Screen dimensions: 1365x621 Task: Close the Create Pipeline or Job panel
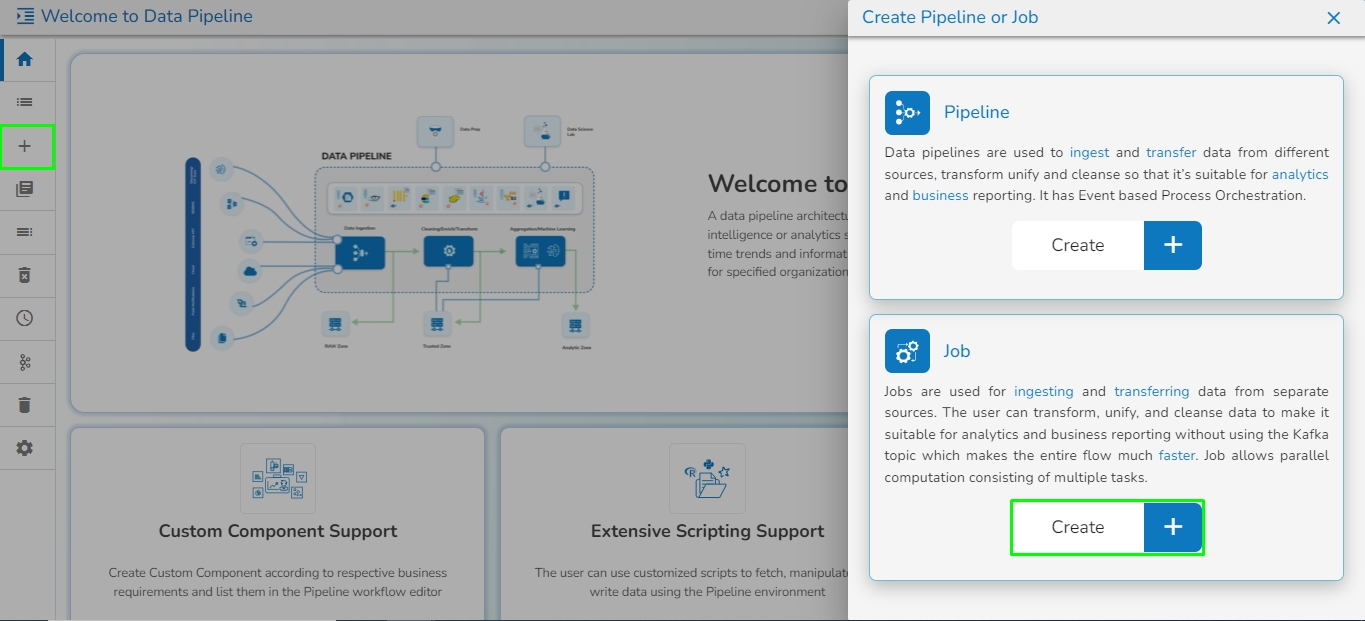pyautogui.click(x=1333, y=17)
